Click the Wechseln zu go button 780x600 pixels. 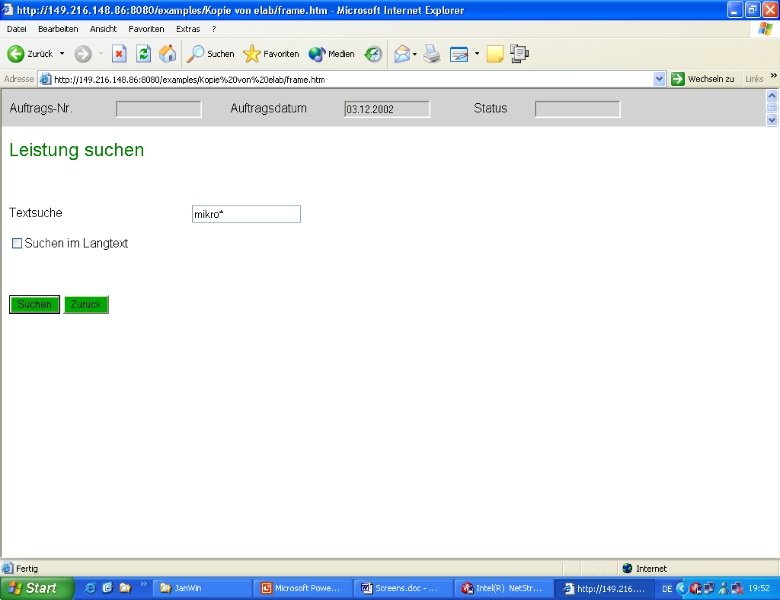pyautogui.click(x=703, y=79)
